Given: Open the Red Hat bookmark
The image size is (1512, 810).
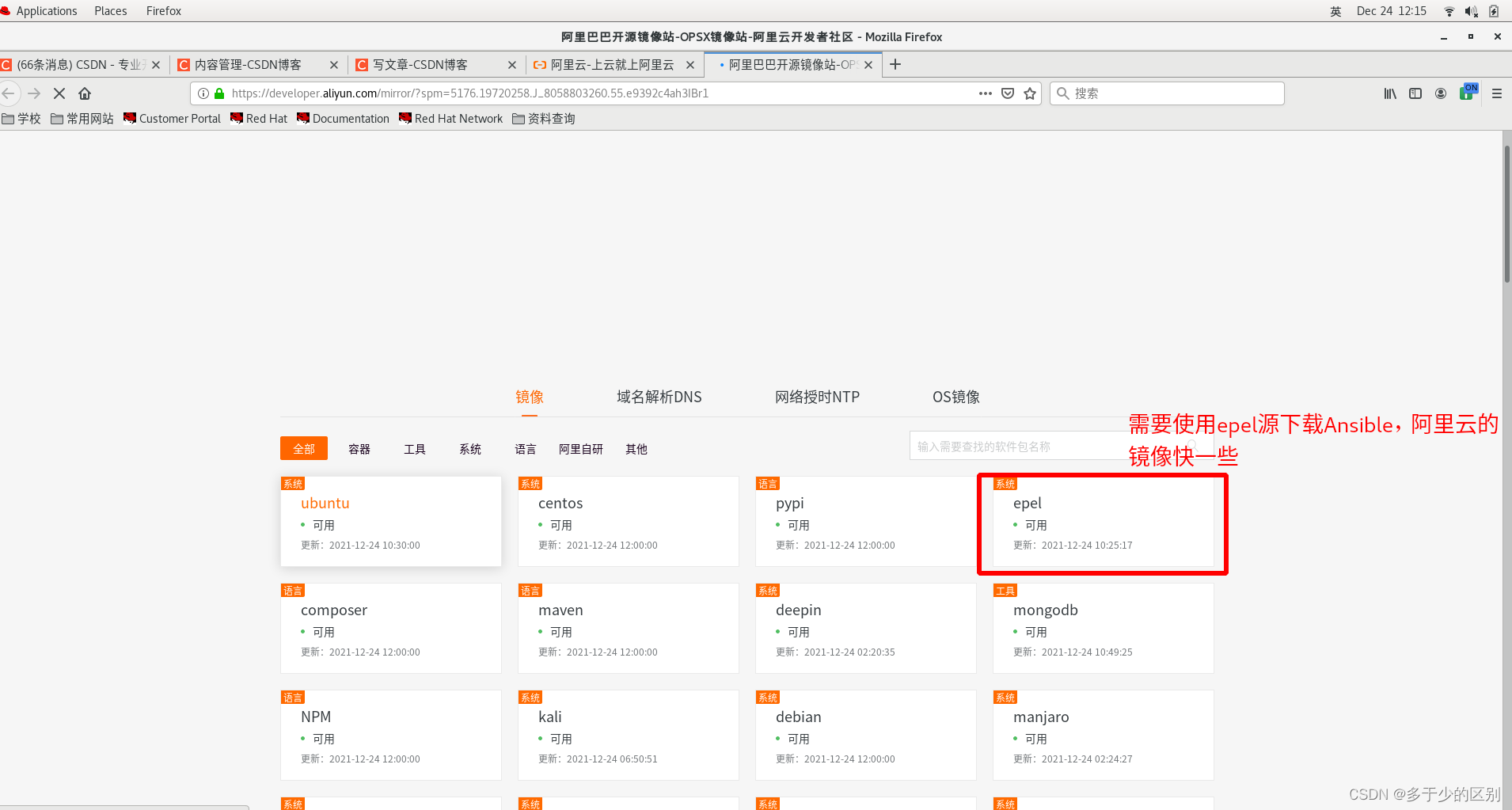Looking at the screenshot, I should click(x=259, y=119).
